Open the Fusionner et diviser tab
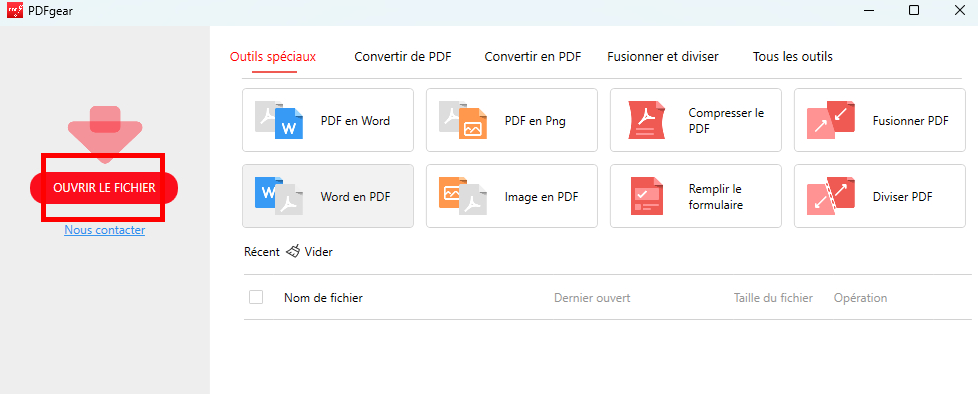 (662, 57)
